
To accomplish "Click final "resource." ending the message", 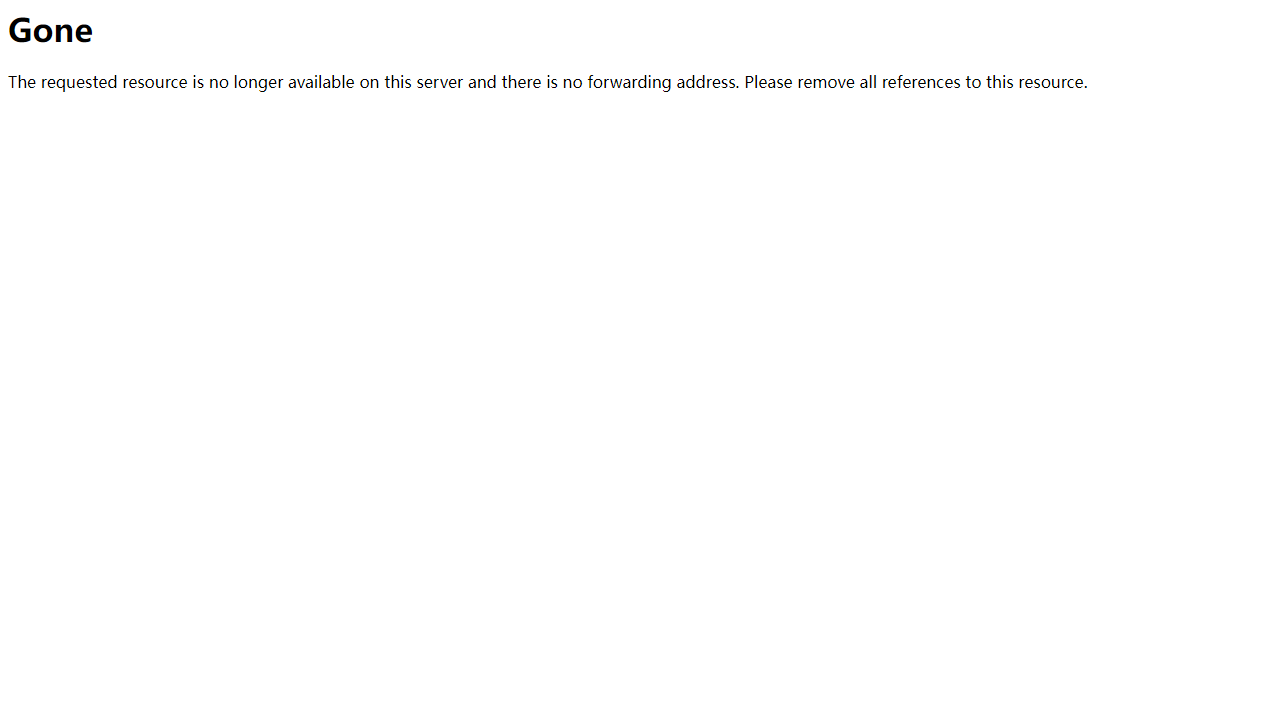I will point(1054,82).
